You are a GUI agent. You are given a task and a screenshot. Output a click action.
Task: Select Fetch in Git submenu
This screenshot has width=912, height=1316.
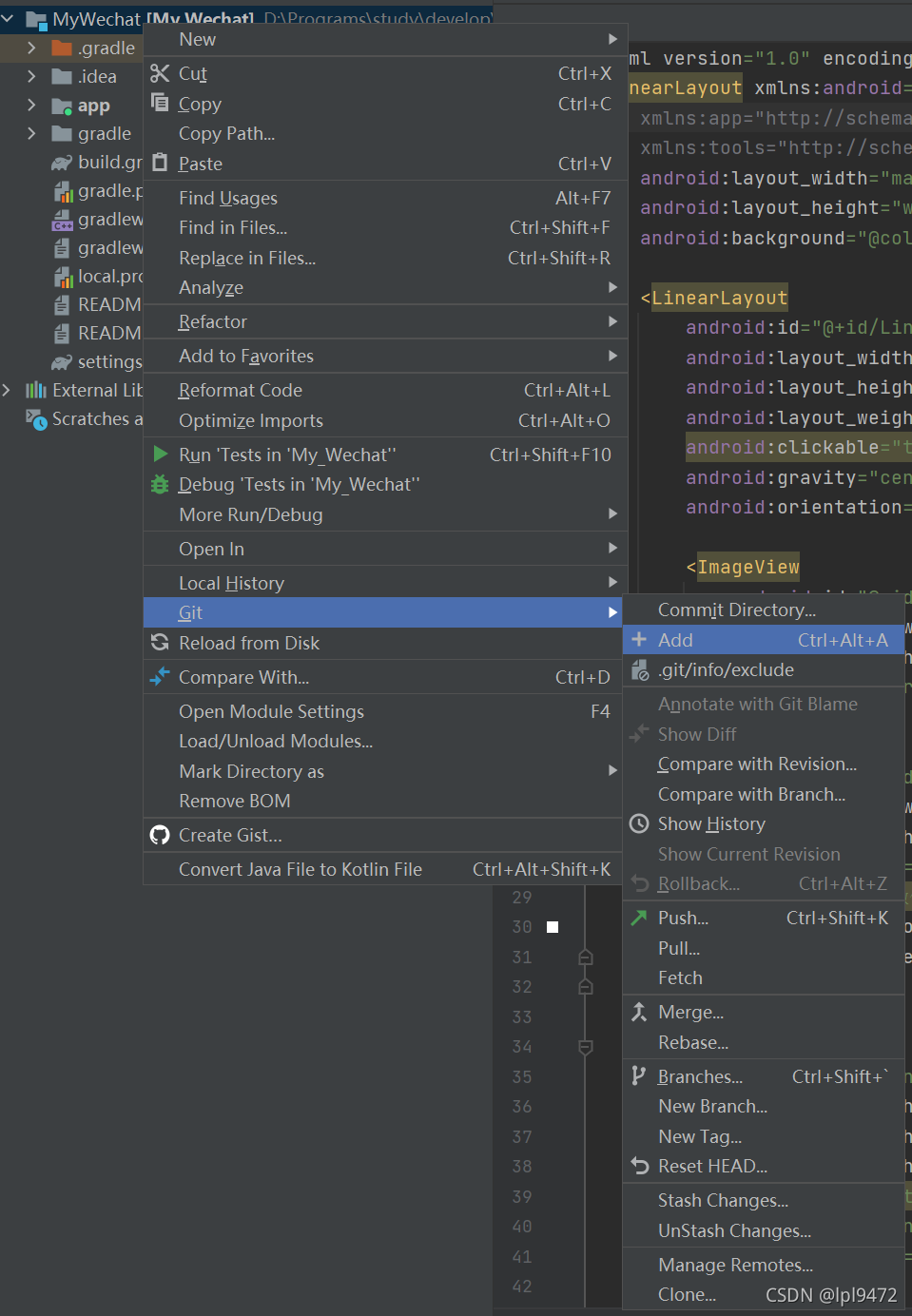[x=764, y=977]
